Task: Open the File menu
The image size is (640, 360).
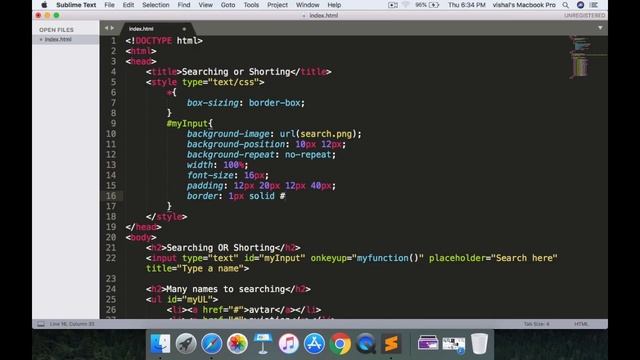Action: click(x=109, y=5)
